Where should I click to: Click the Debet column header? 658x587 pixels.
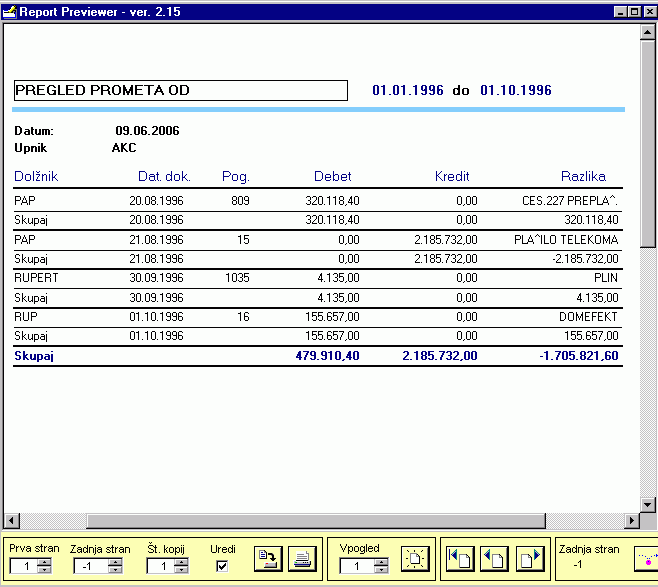point(332,176)
